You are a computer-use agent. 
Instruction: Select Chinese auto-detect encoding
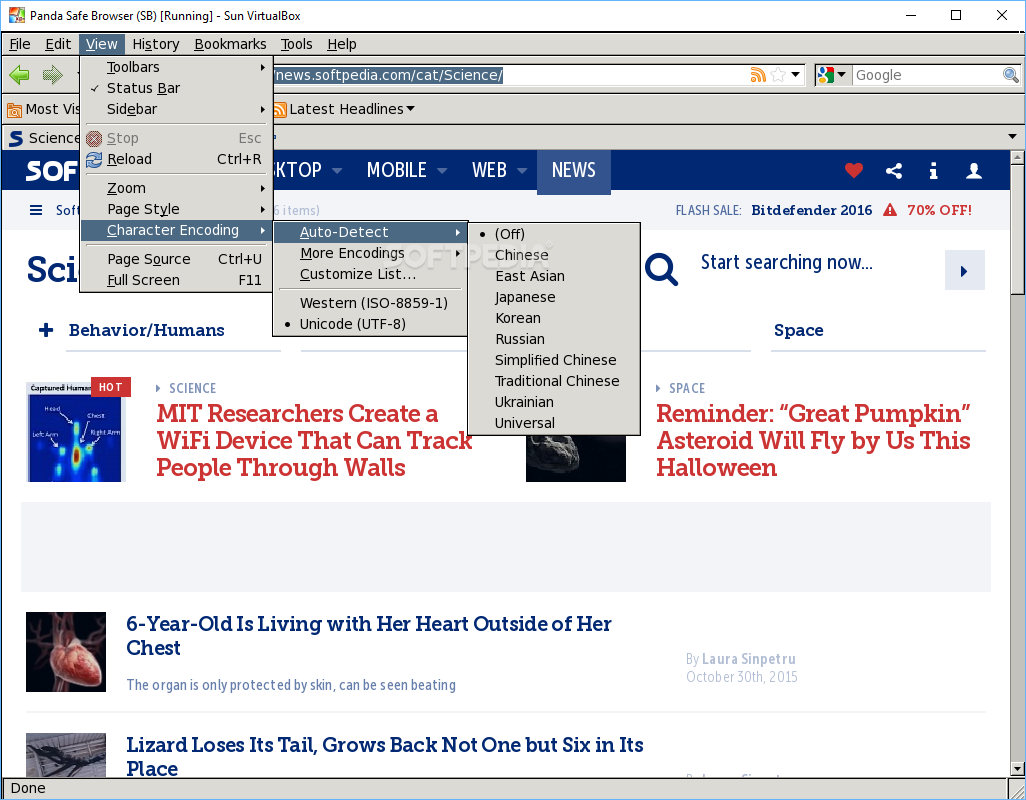pos(554,255)
